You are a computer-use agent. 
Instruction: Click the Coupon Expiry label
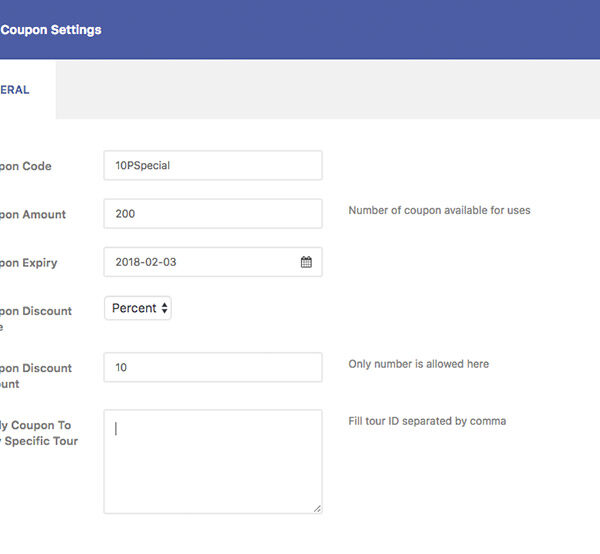pos(29,263)
